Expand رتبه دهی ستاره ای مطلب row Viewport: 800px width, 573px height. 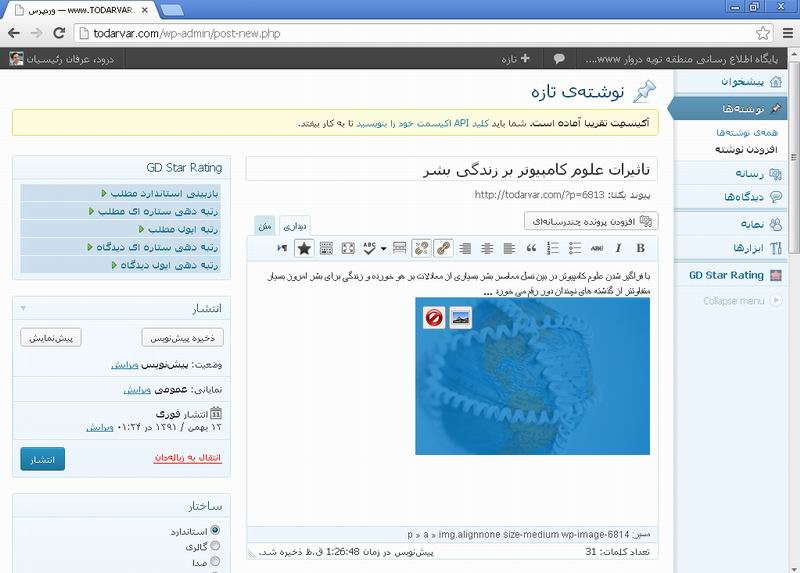pyautogui.click(x=121, y=211)
